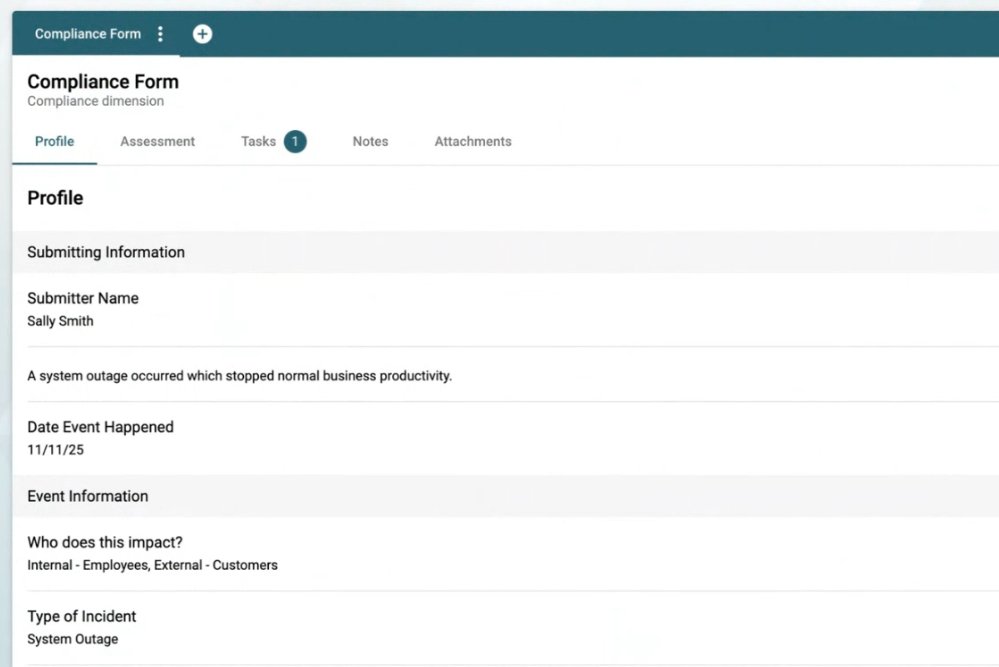Collapse the Submitting Information section header
Image resolution: width=999 pixels, height=667 pixels.
(x=106, y=252)
